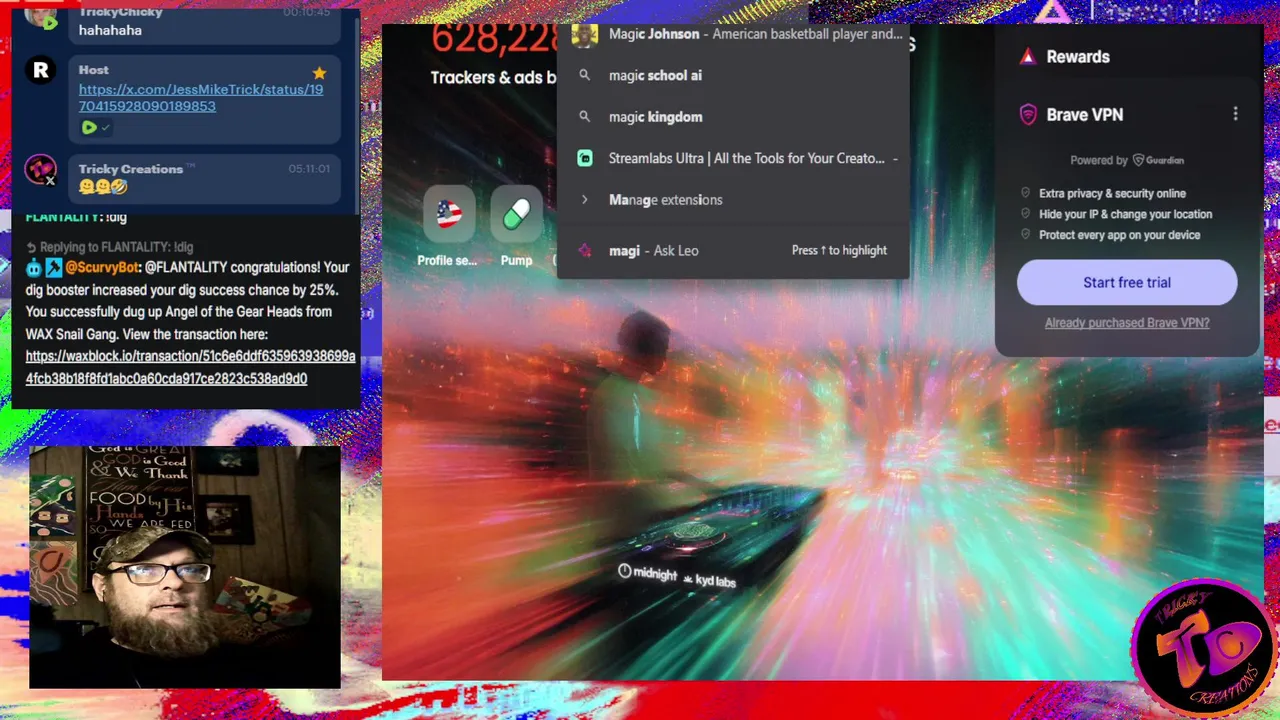Screen dimensions: 1280x720
Task: Open the Brave VPN three-dot menu
Action: [x=1235, y=114]
